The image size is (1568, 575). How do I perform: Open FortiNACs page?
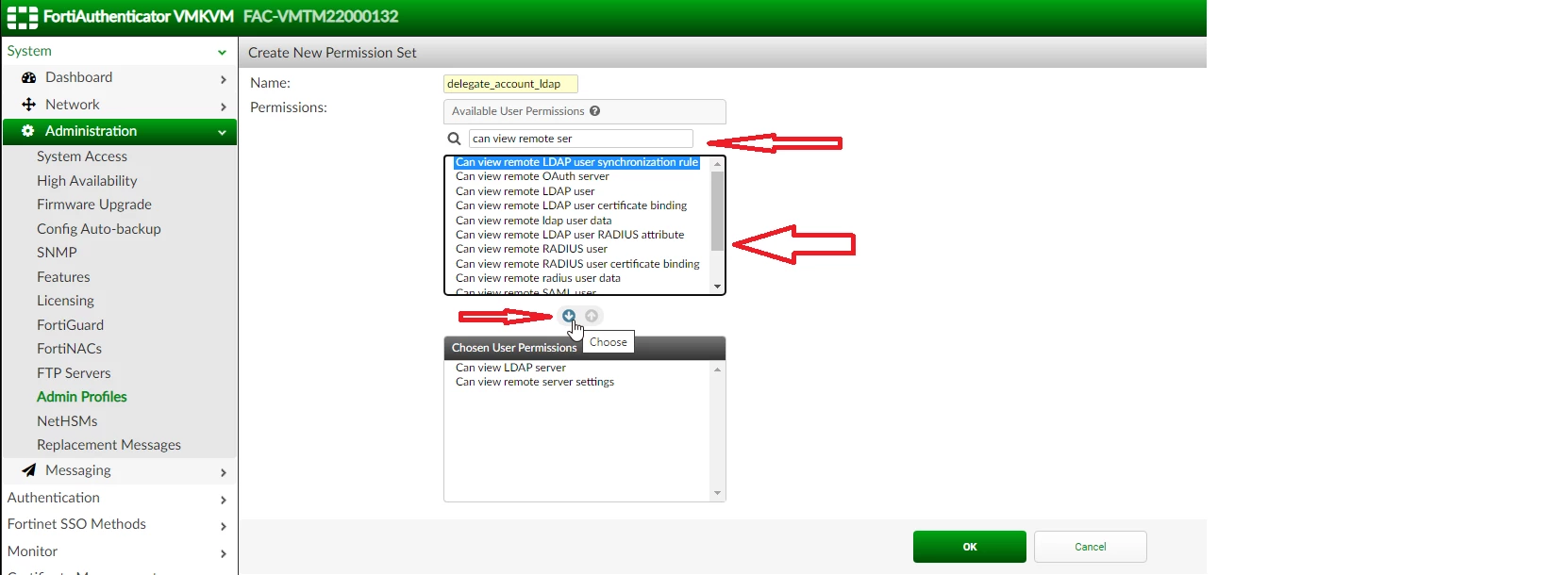69,349
